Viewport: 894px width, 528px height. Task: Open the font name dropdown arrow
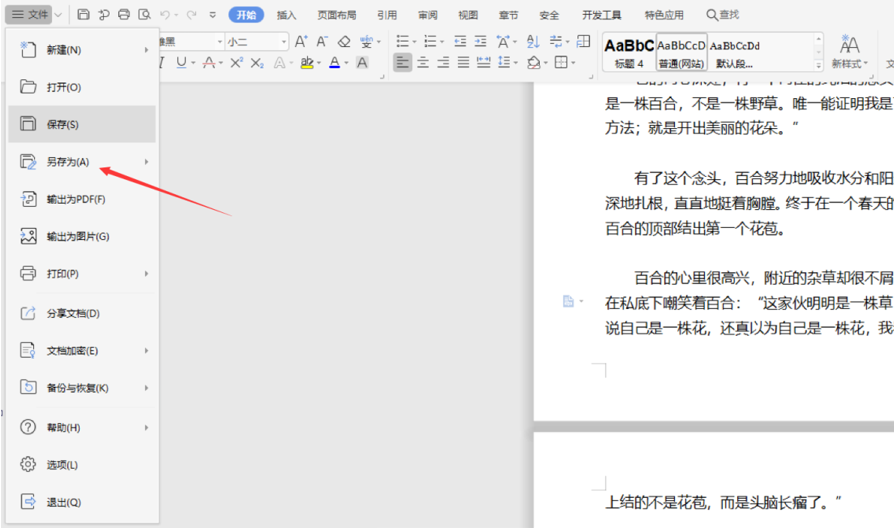pos(220,42)
